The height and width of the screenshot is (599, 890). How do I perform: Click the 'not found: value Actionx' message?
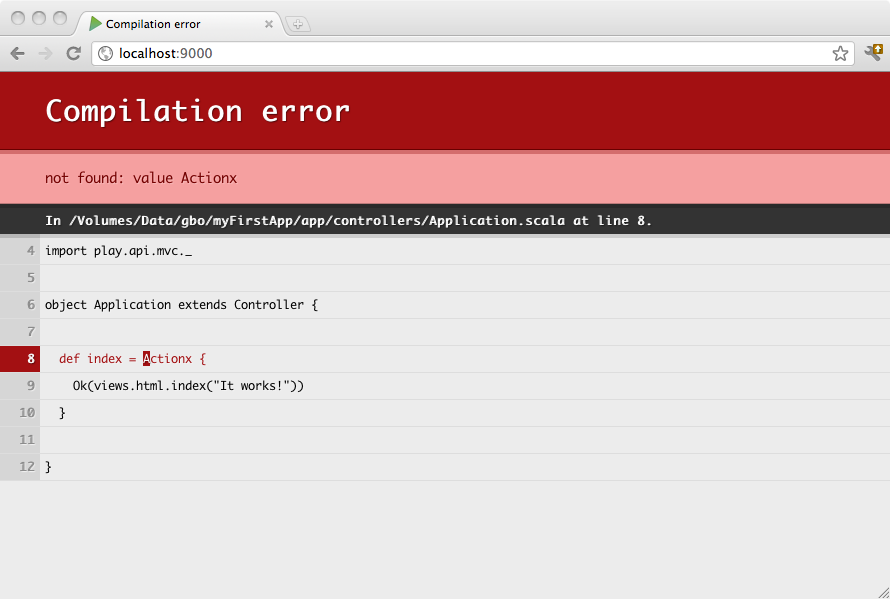141,178
